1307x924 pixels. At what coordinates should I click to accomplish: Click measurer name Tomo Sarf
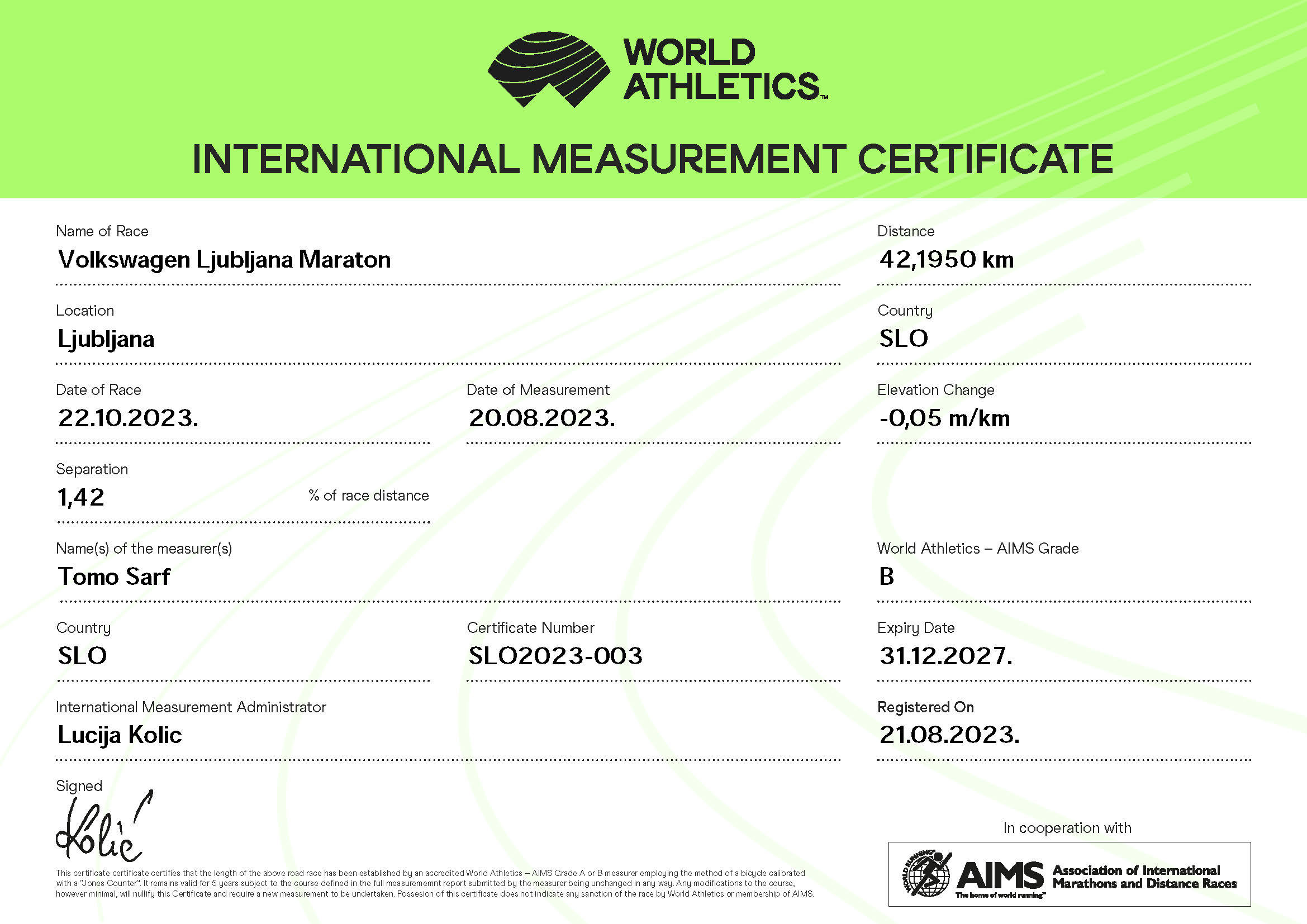(x=114, y=577)
